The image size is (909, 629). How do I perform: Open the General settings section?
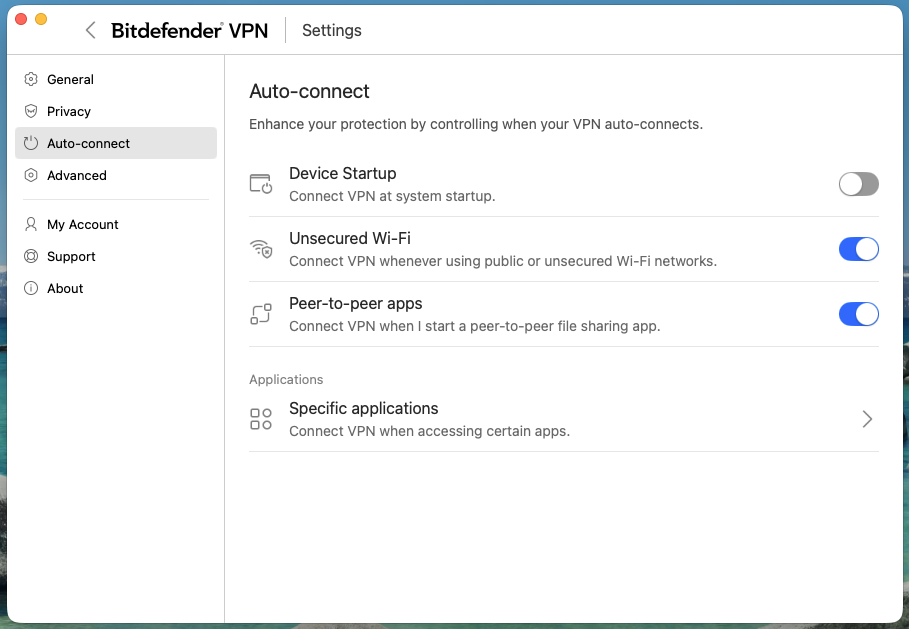point(116,79)
